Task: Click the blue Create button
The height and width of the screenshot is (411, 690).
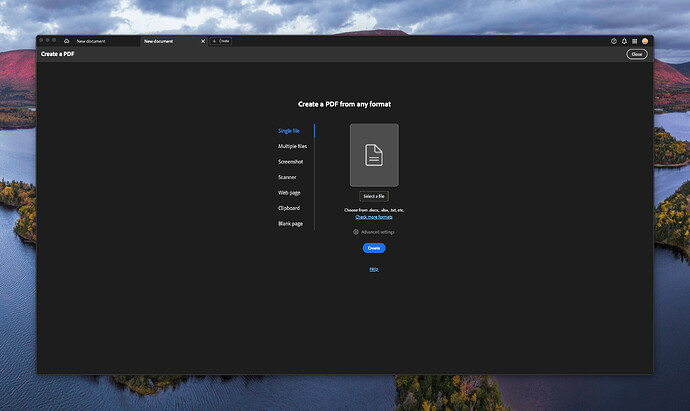Action: [374, 248]
